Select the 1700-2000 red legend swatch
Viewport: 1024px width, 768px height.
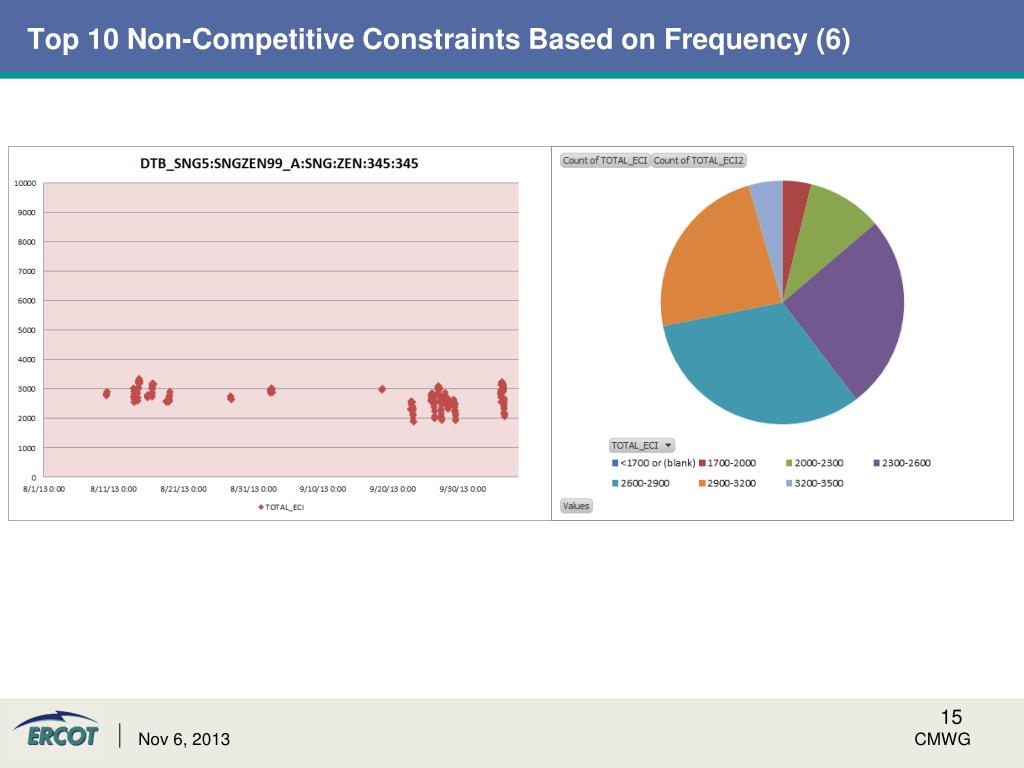tap(702, 463)
